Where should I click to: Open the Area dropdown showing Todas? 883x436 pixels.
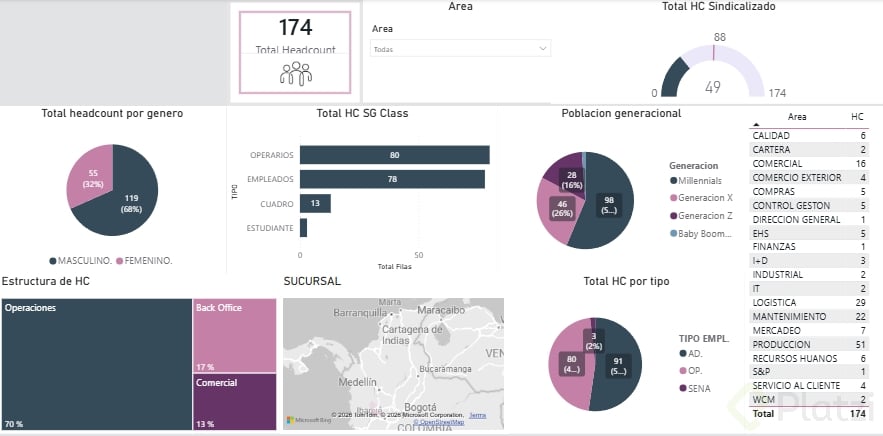pyautogui.click(x=460, y=49)
